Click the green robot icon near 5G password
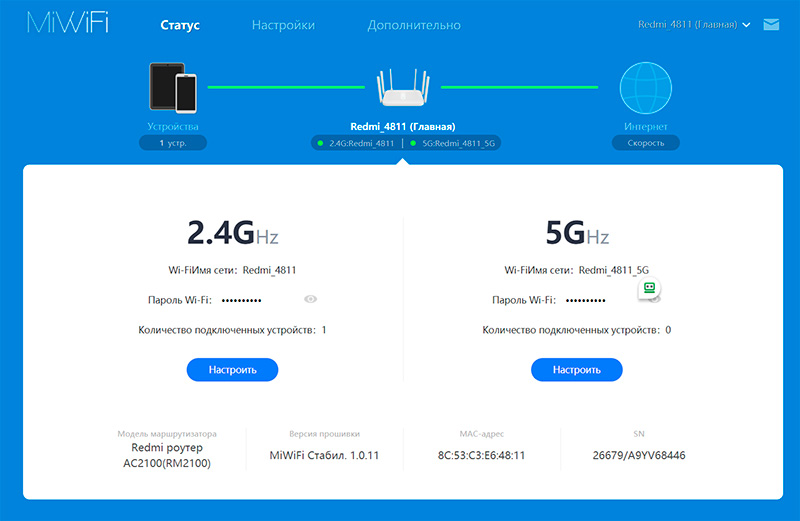The height and width of the screenshot is (521, 800). 650,288
